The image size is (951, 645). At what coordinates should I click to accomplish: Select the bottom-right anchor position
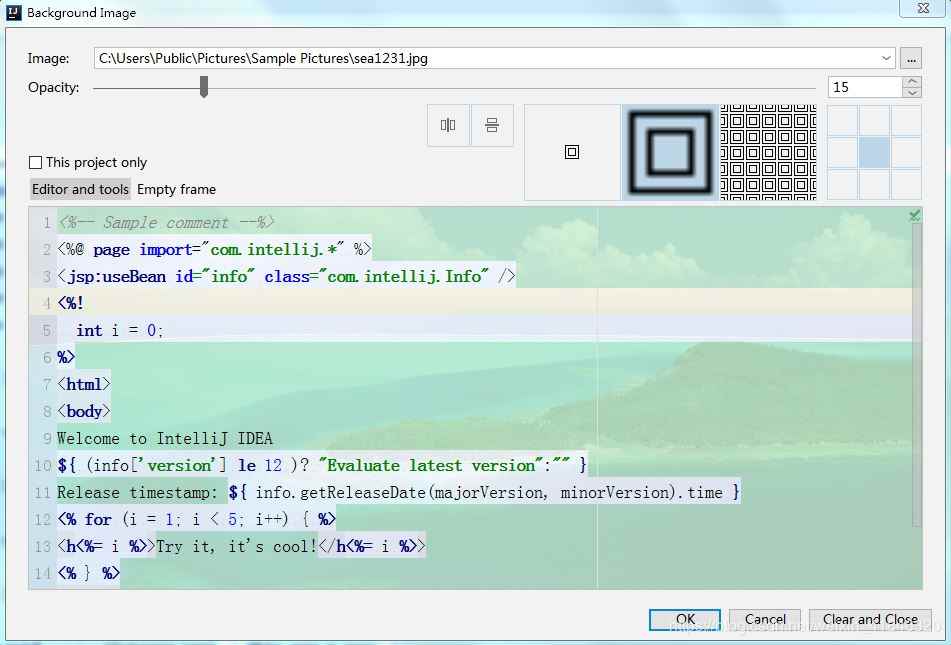click(905, 184)
